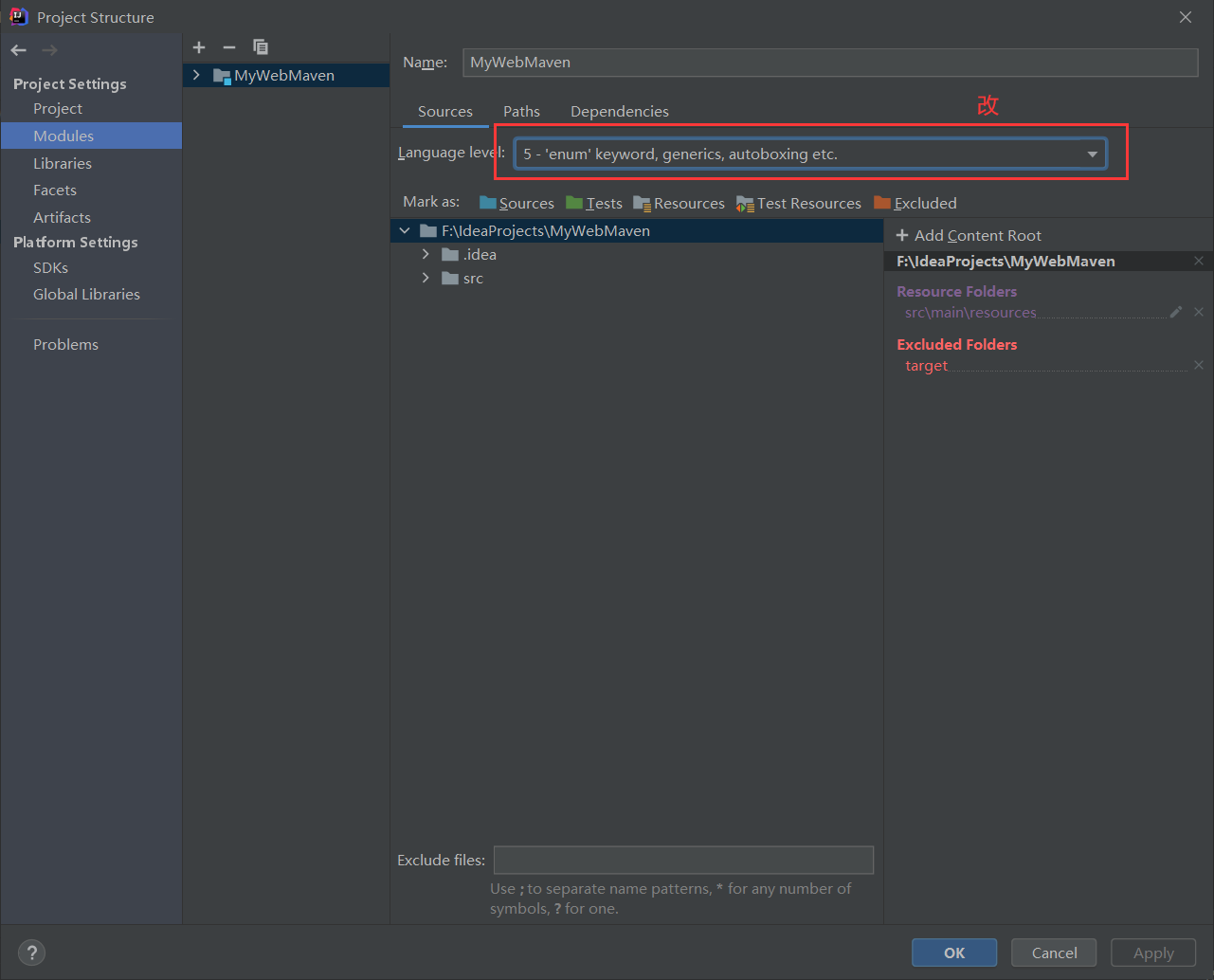Mark folder as Sources
The height and width of the screenshot is (980, 1214).
coord(516,203)
